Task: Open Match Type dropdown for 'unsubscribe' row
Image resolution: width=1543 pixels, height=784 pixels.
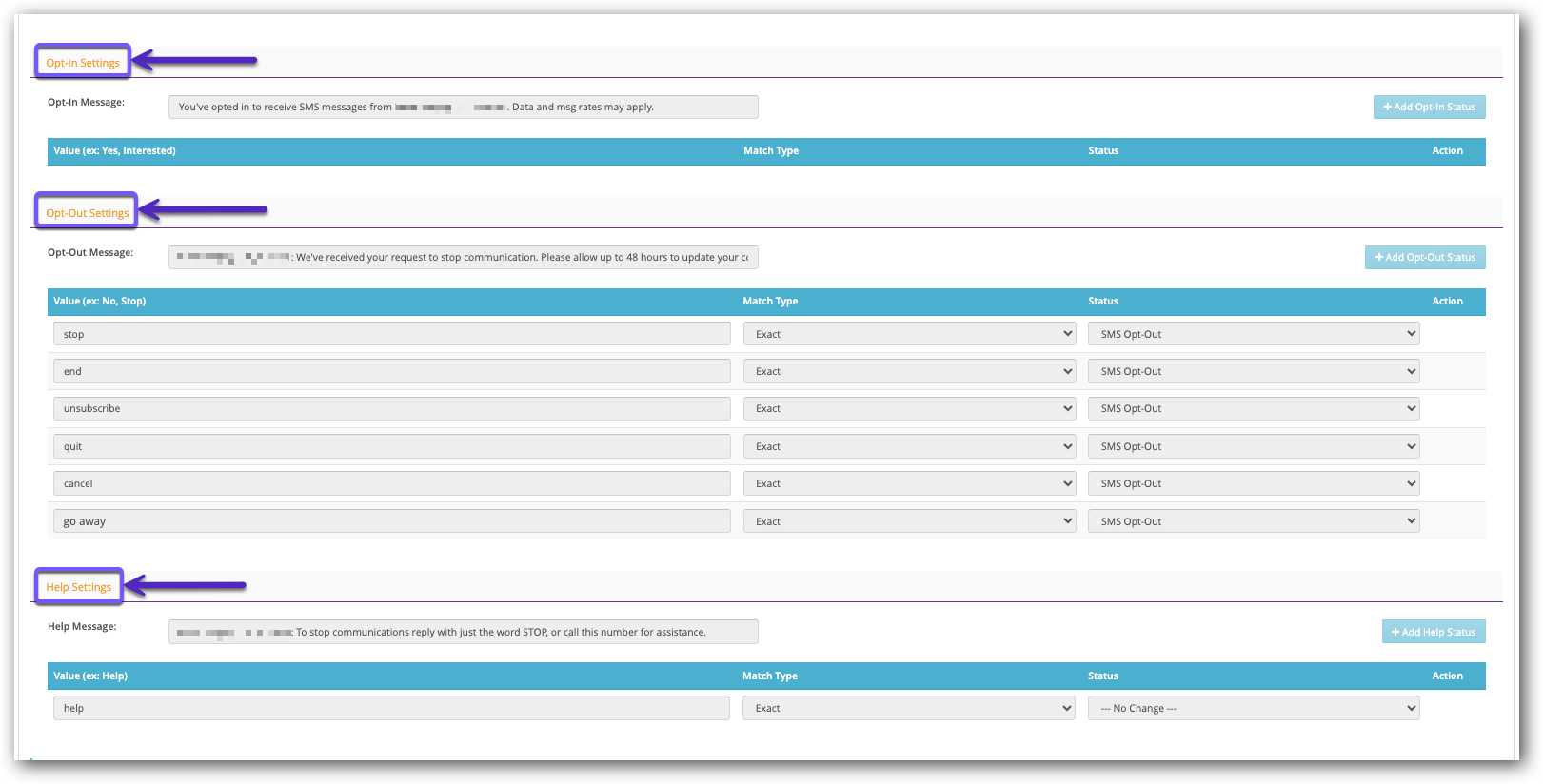Action: tap(909, 409)
